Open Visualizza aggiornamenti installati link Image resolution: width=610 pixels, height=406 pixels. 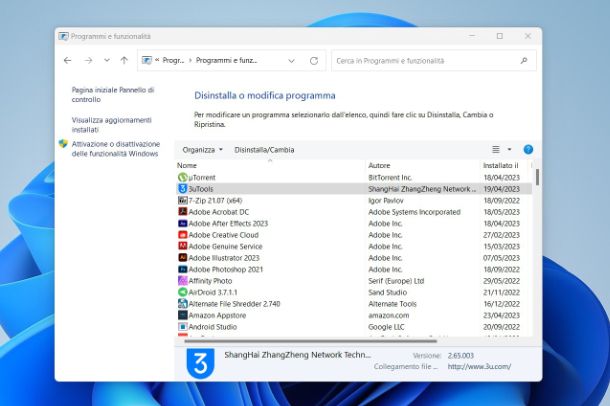click(x=111, y=125)
